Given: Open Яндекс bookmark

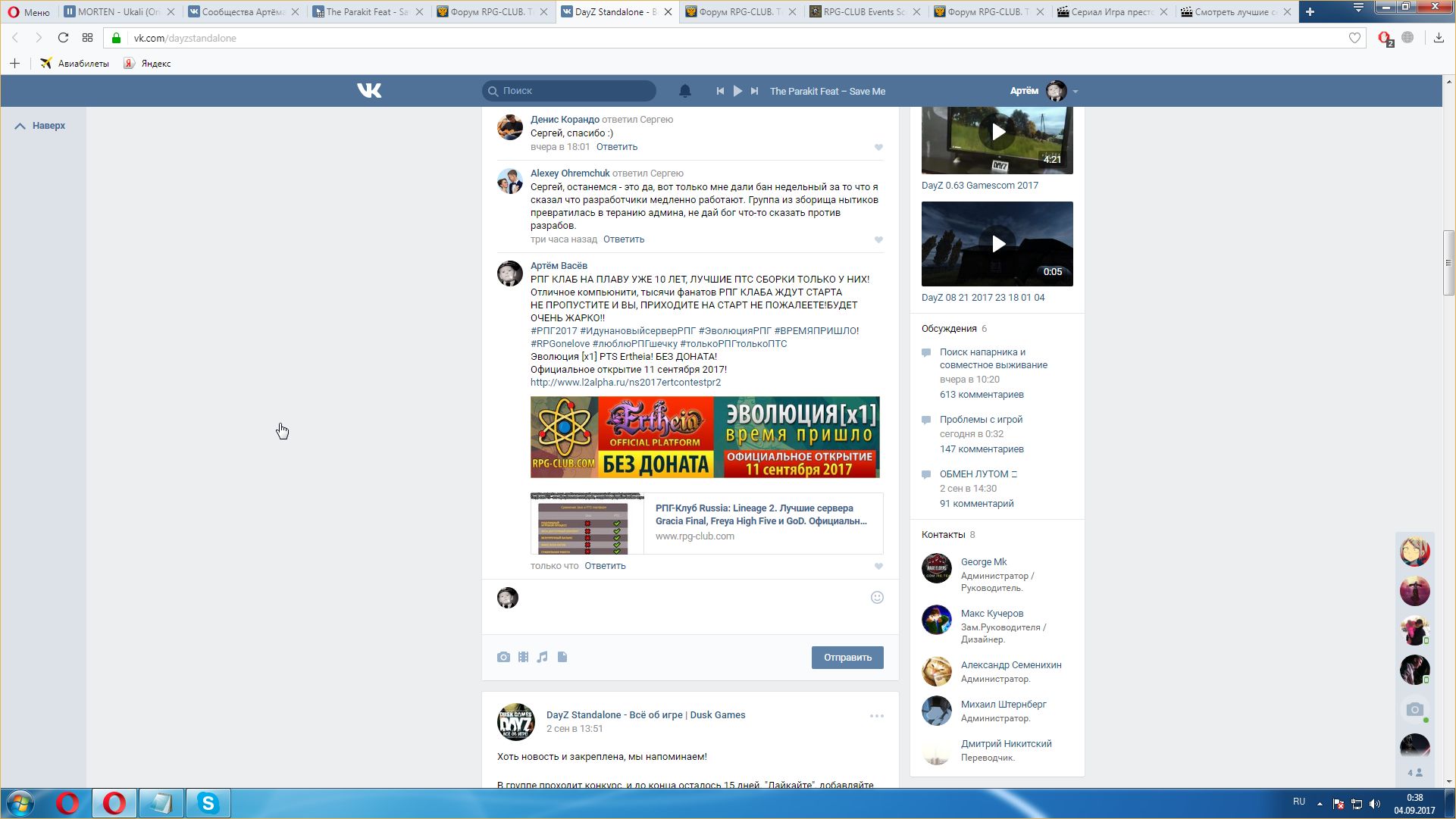Looking at the screenshot, I should 148,64.
